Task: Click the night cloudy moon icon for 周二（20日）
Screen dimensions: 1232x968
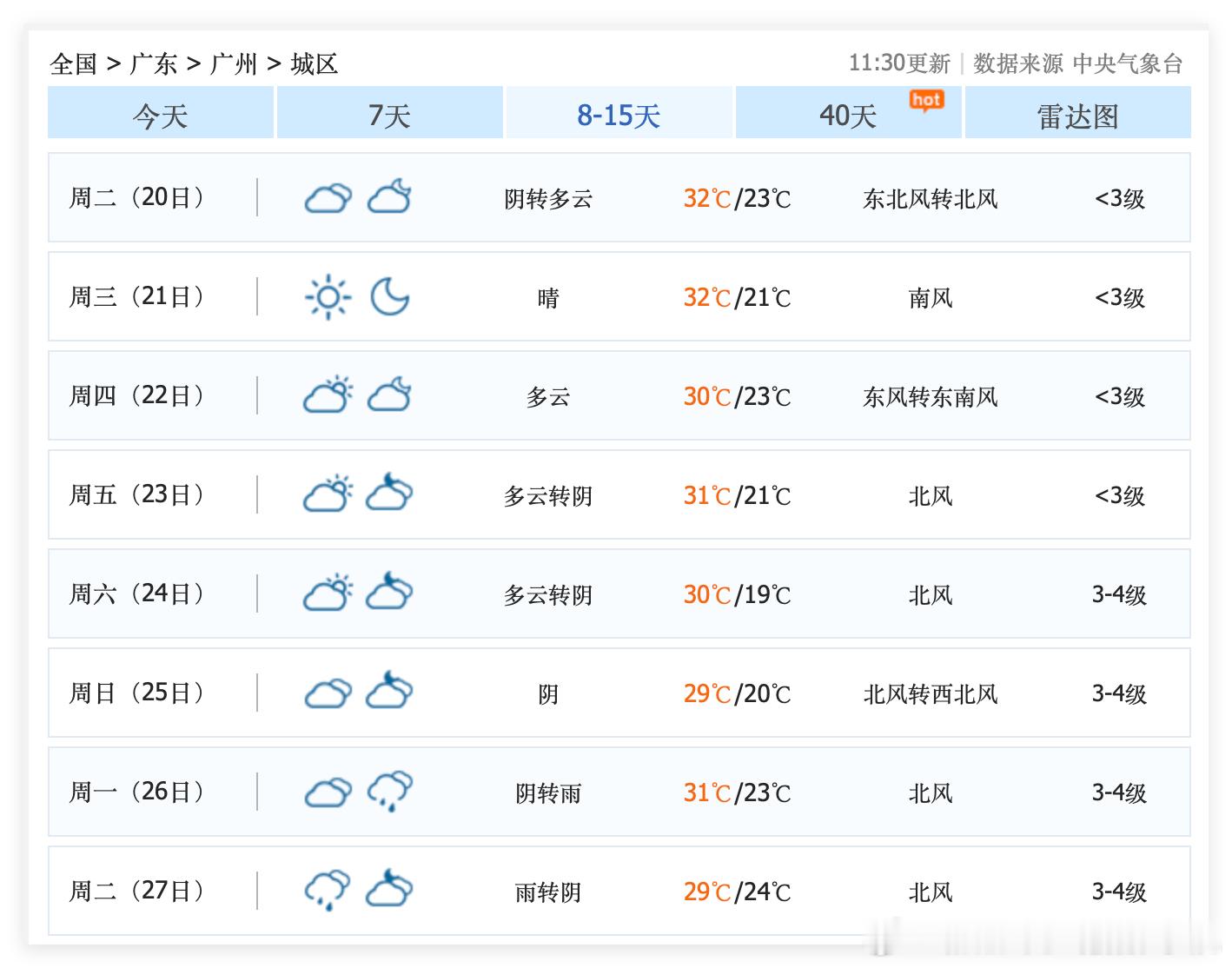Action: click(x=389, y=196)
